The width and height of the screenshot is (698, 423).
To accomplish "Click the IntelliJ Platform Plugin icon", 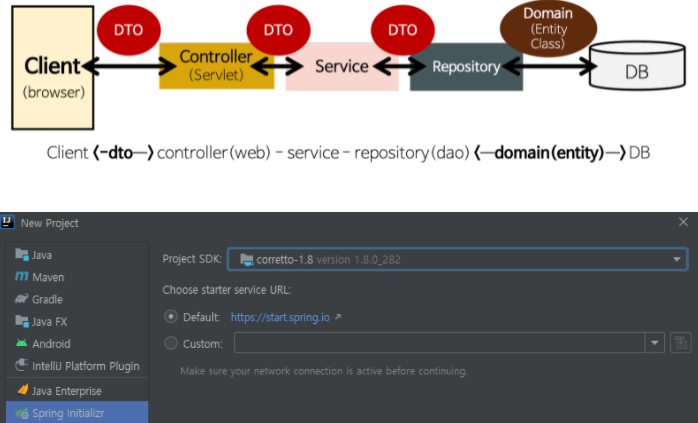I will click(21, 365).
